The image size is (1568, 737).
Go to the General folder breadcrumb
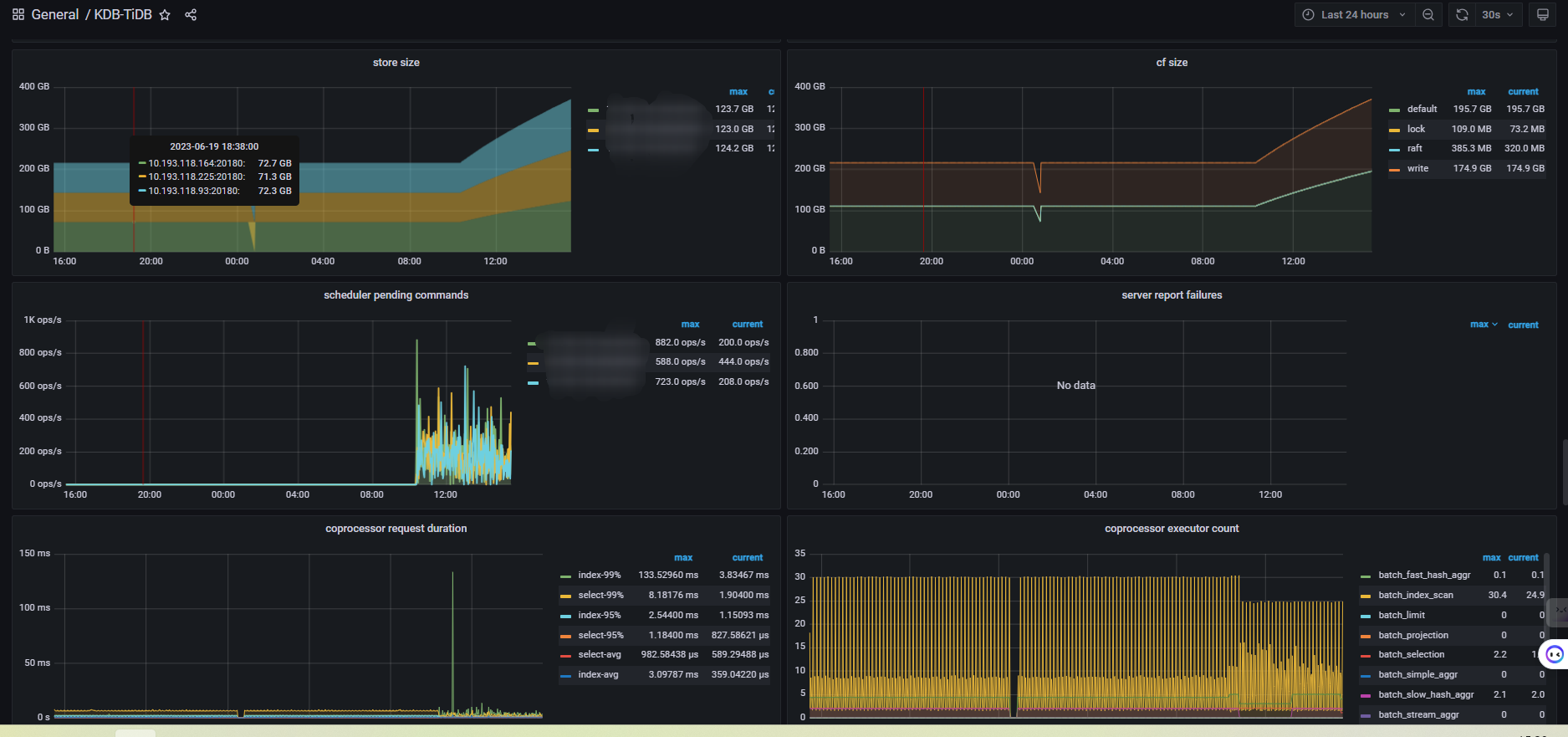click(55, 15)
